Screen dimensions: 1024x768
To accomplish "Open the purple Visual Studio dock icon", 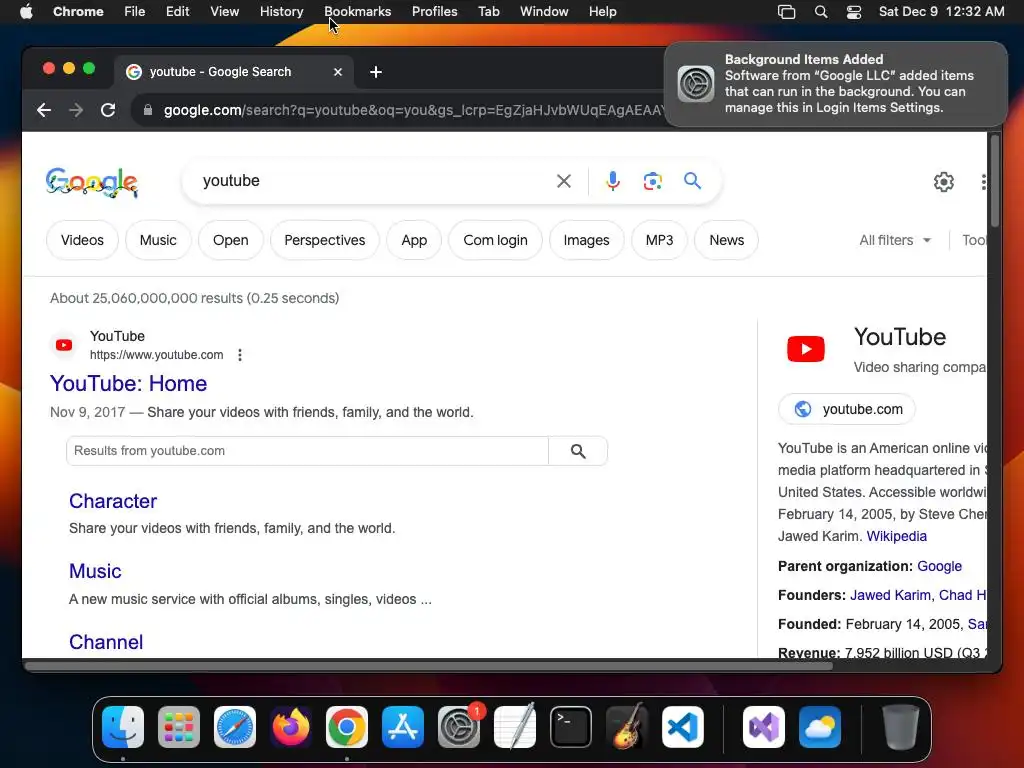I will pos(763,727).
